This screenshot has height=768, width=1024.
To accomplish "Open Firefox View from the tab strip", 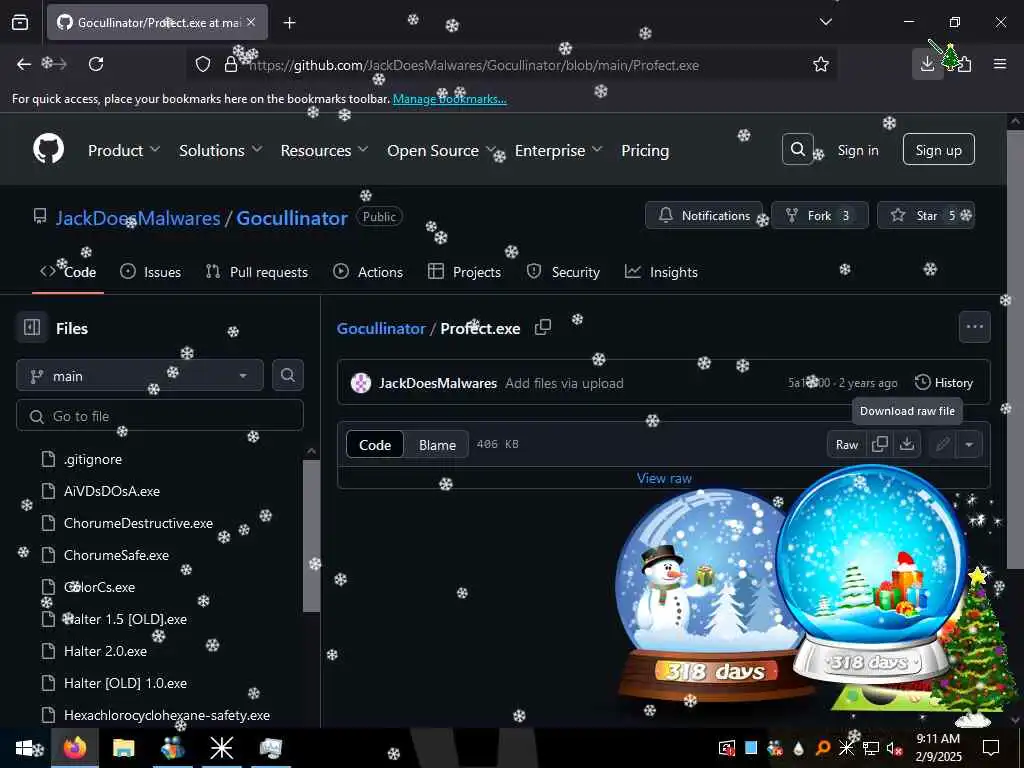I will pos(20,22).
